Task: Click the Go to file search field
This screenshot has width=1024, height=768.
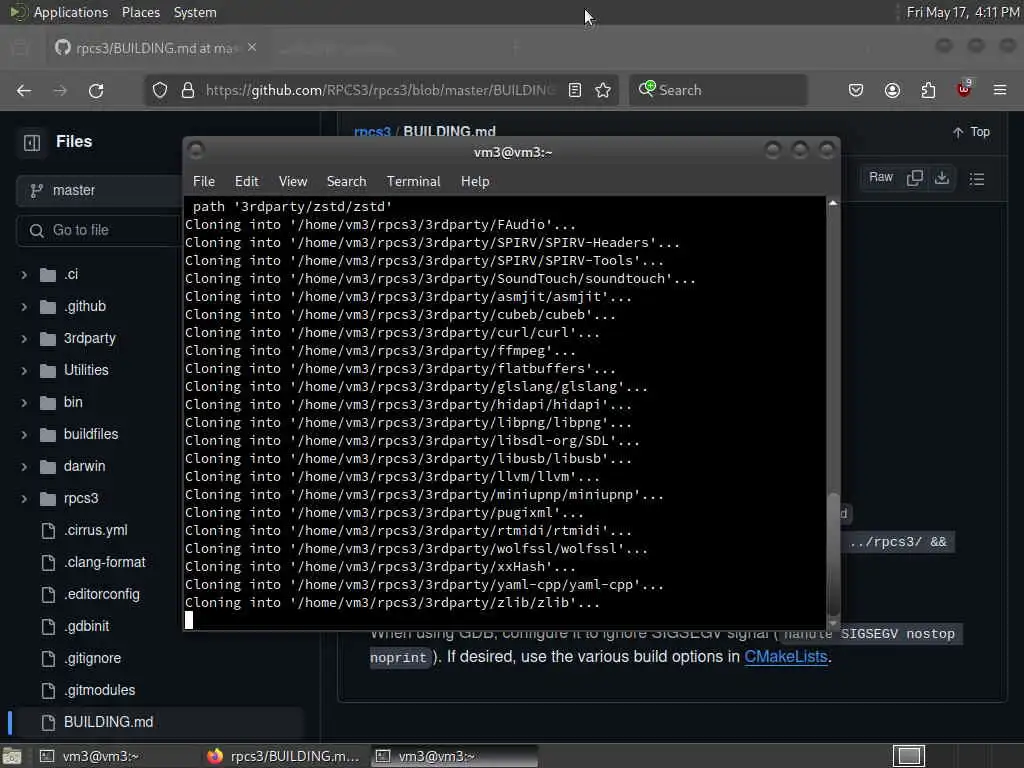Action: [x=98, y=231]
